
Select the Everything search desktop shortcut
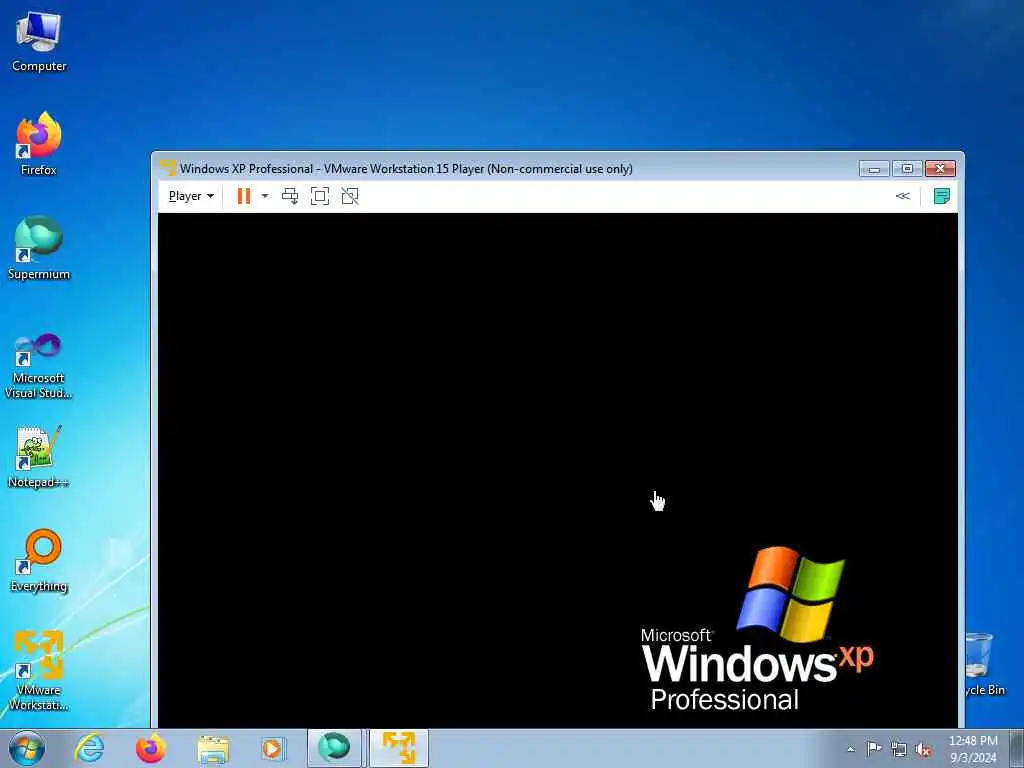(39, 560)
